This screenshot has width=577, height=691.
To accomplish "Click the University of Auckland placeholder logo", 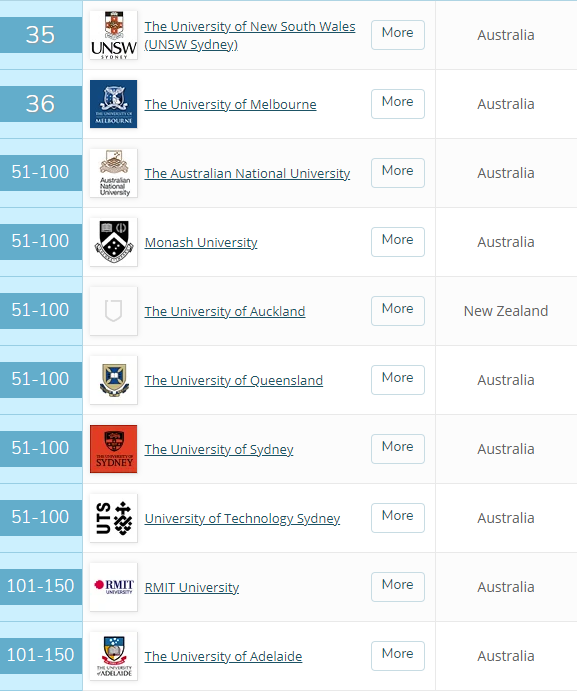I will pos(113,311).
